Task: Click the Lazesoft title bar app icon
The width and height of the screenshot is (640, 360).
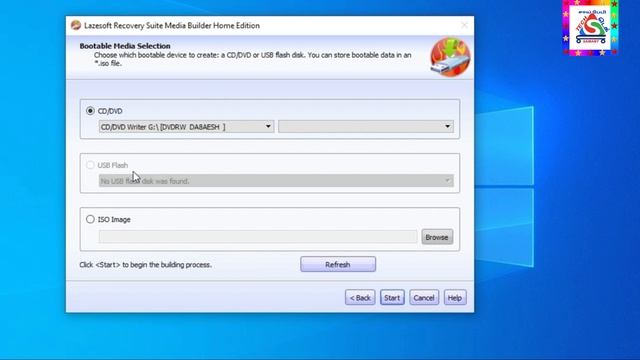Action: (x=76, y=25)
